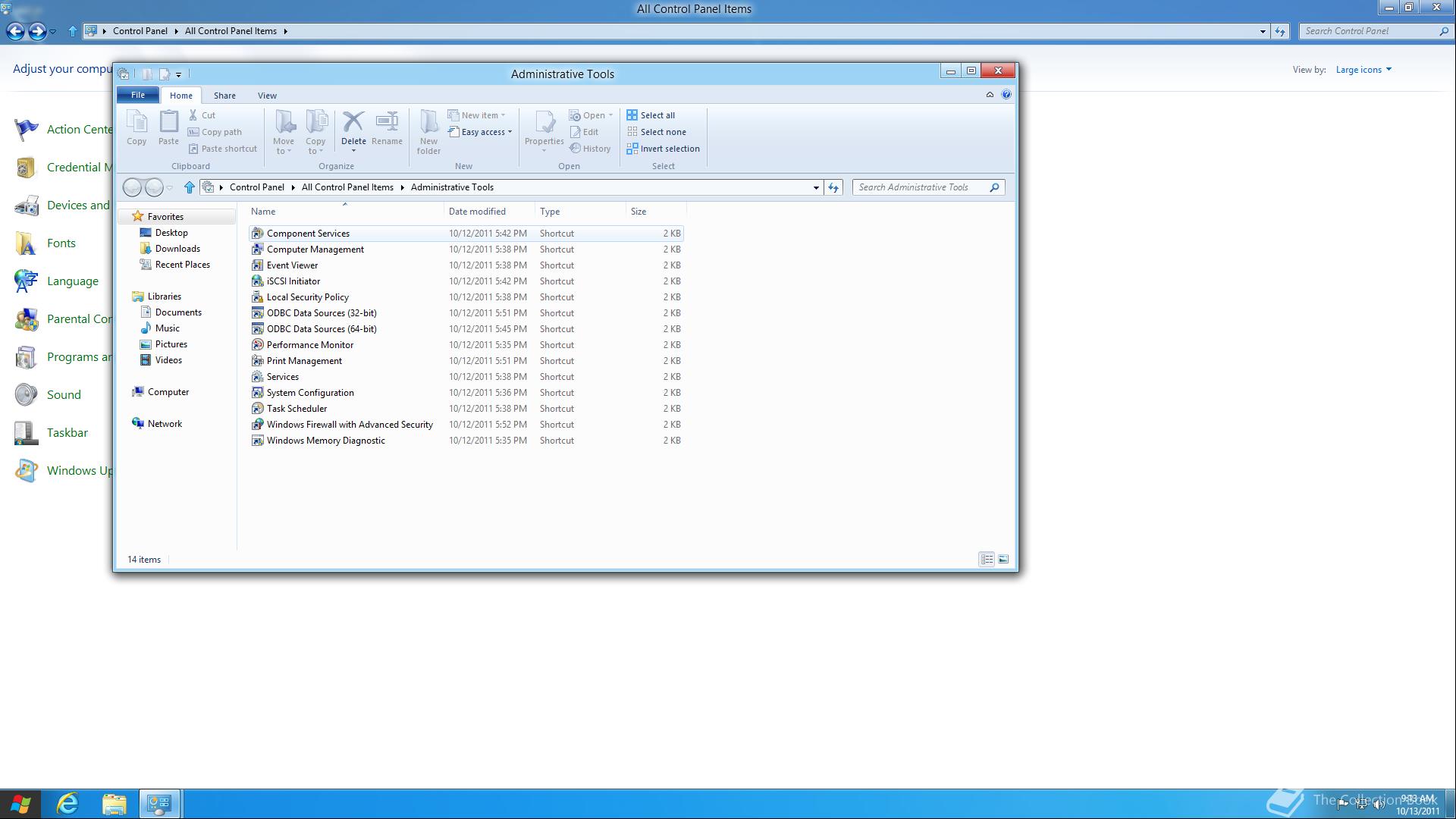The image size is (1456, 819).
Task: Click Invert selection in ribbon
Action: click(x=663, y=149)
